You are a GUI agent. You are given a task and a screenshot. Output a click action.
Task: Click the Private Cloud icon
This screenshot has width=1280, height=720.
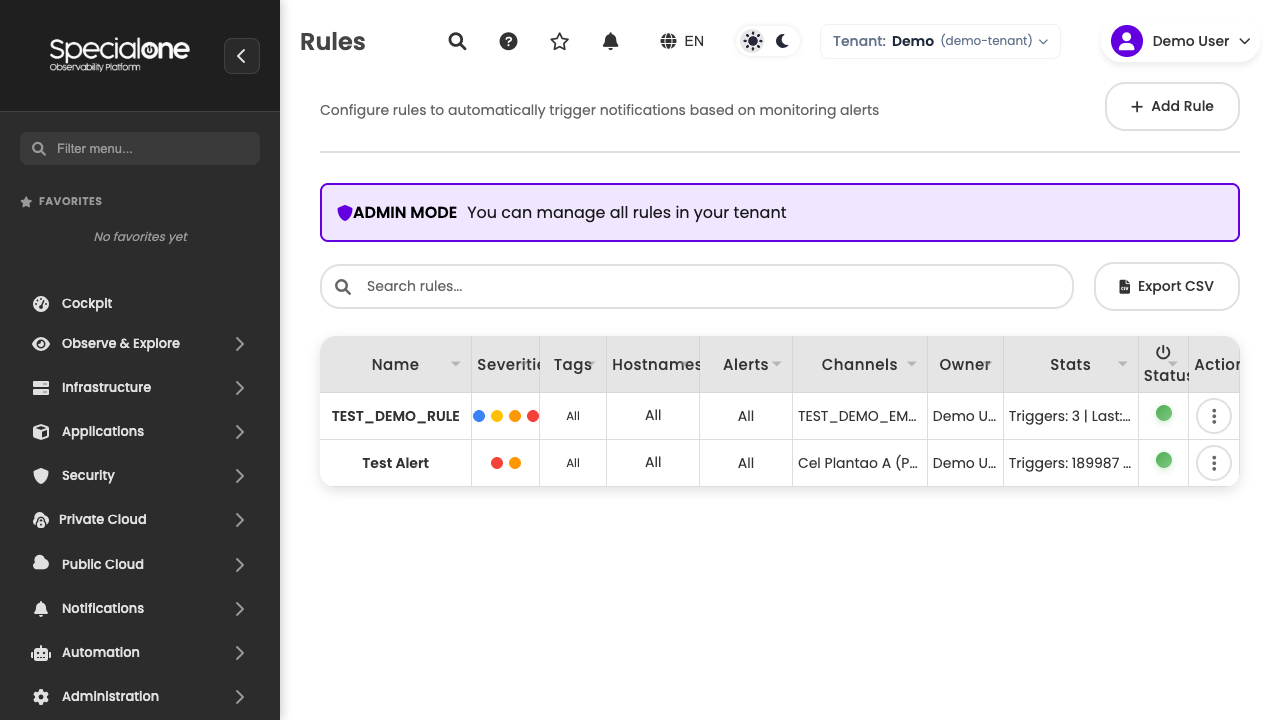tap(41, 519)
